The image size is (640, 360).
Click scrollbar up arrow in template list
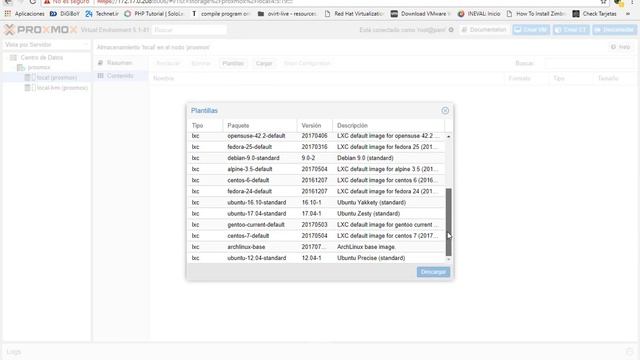point(449,136)
